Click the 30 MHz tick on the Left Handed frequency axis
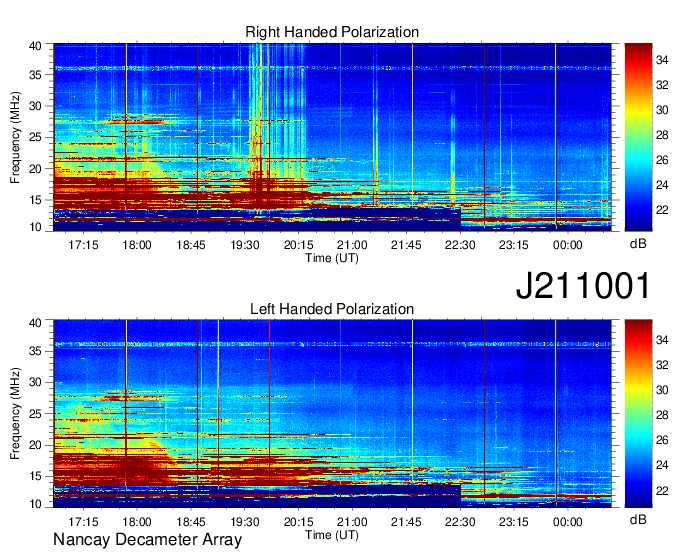The image size is (680, 552). click(36, 382)
